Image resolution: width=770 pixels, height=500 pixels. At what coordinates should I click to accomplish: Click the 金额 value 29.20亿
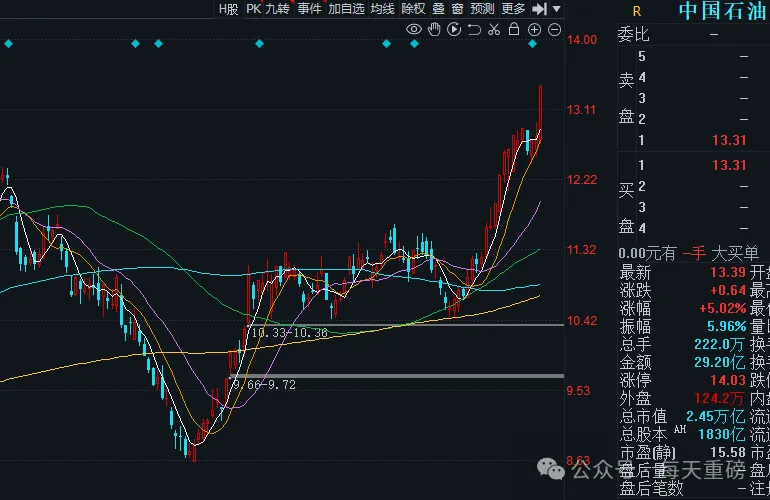(x=719, y=362)
